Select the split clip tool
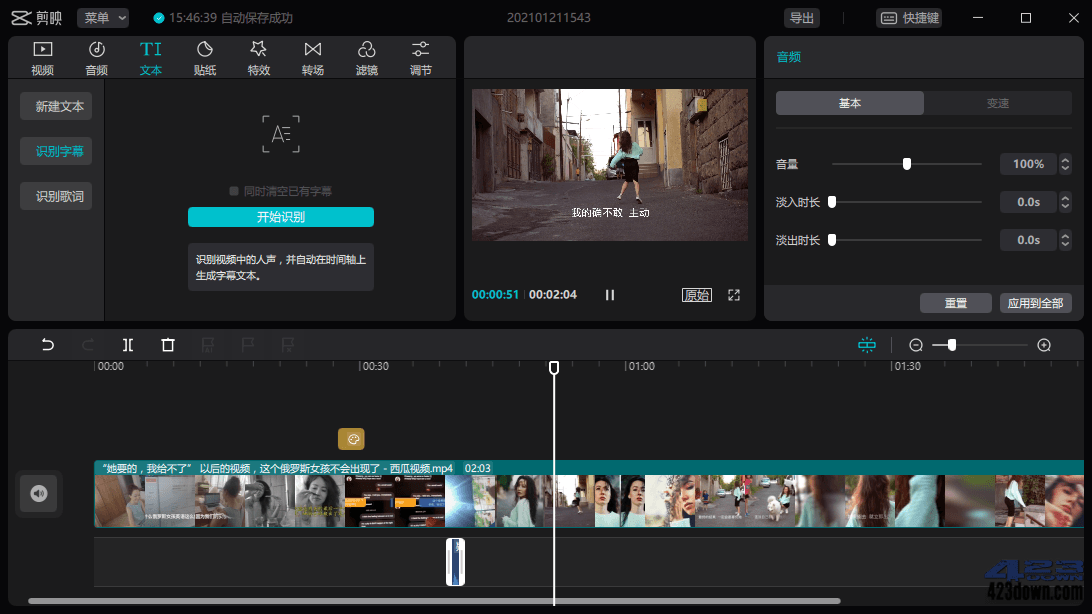Viewport: 1092px width, 614px height. [x=127, y=344]
